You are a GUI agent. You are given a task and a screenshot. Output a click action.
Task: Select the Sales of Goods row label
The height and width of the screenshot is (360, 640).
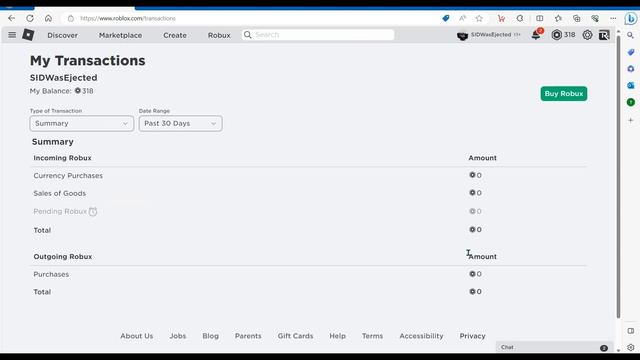[60, 193]
